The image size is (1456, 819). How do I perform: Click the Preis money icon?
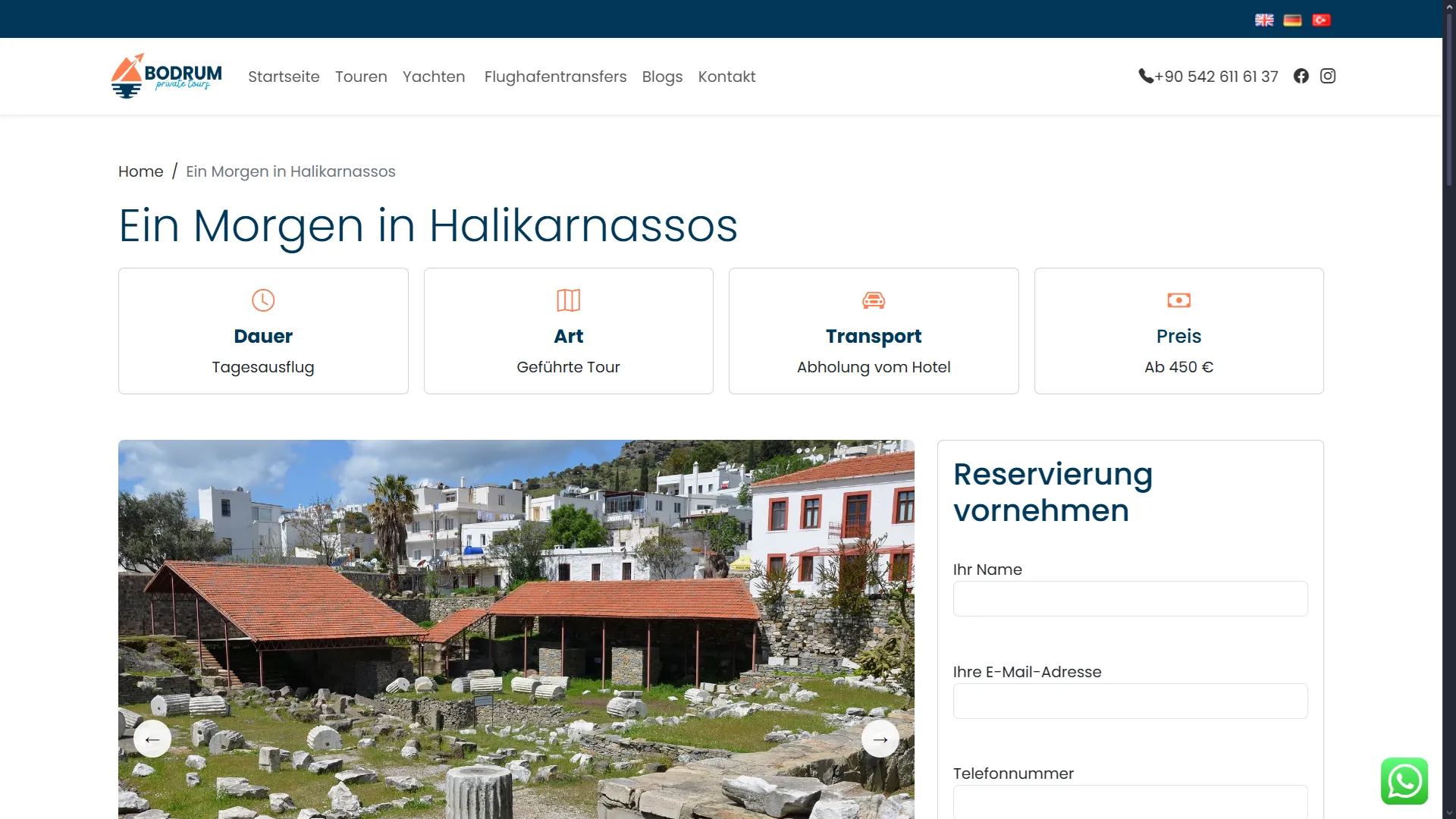coord(1179,300)
